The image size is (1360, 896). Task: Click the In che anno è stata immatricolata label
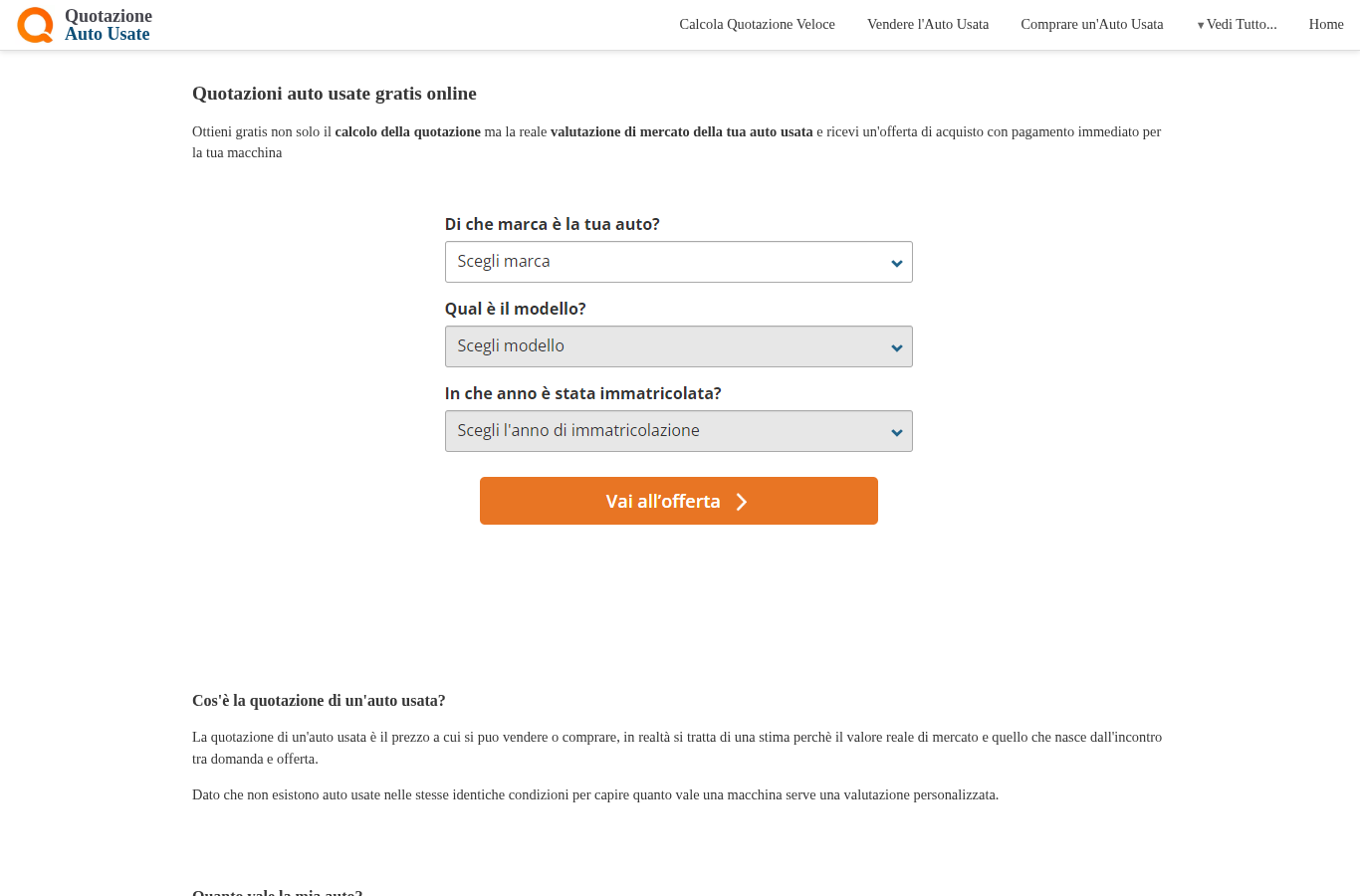click(x=582, y=393)
